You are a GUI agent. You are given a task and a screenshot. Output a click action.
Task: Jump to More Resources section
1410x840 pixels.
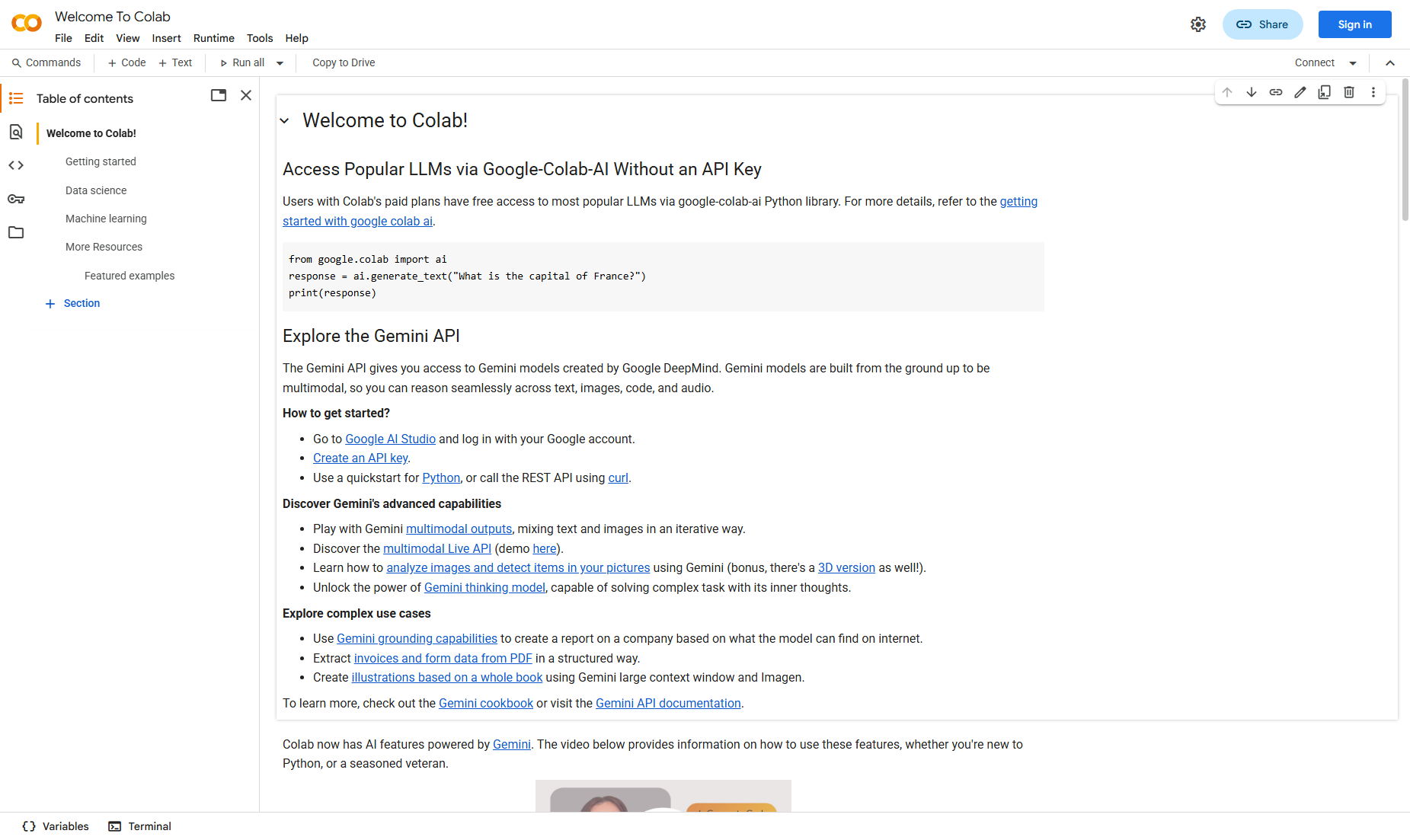[104, 247]
